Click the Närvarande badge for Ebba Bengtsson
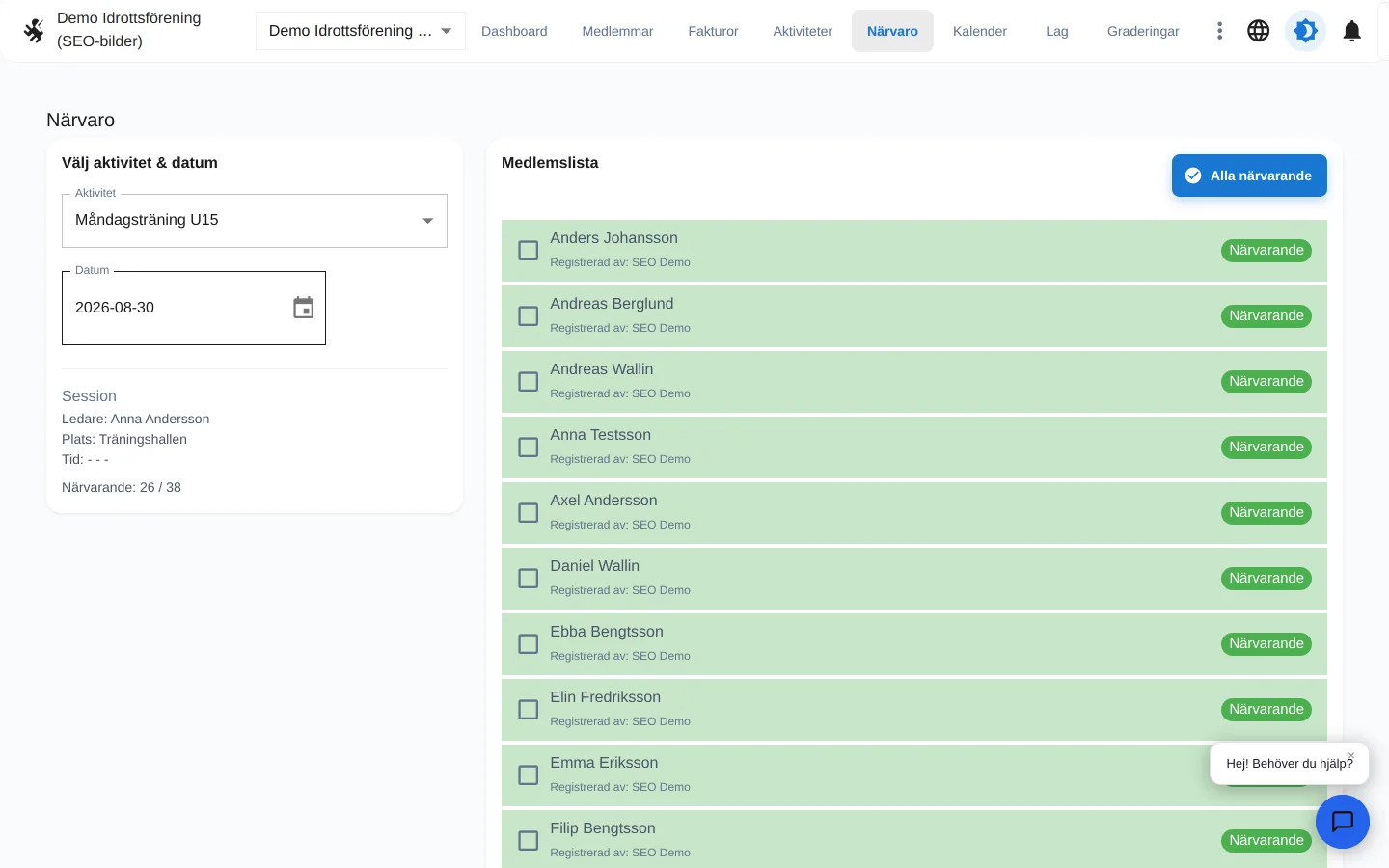Screen dimensions: 1389x868 click(x=1266, y=644)
